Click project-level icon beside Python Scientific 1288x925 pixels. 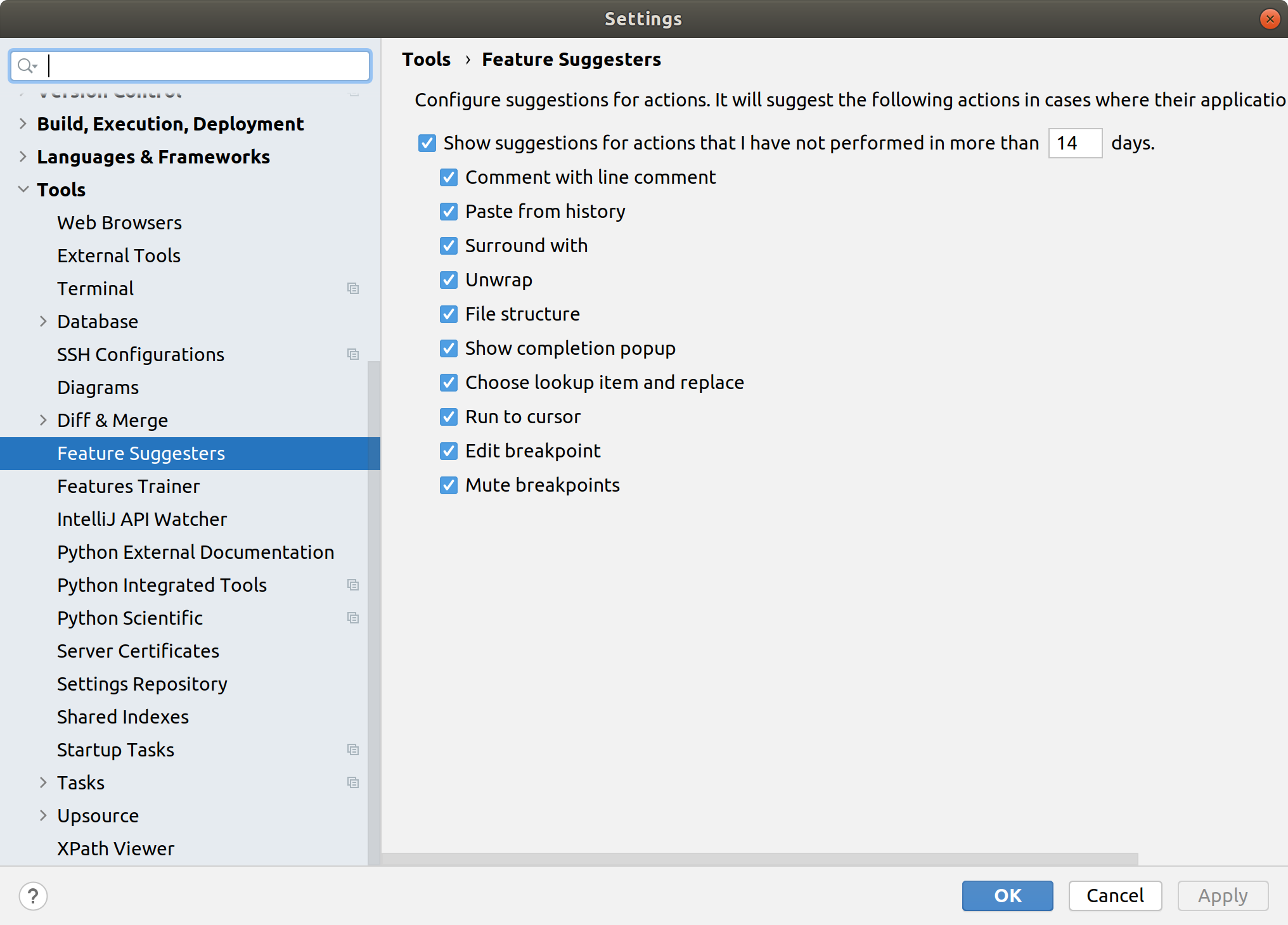pyautogui.click(x=353, y=618)
